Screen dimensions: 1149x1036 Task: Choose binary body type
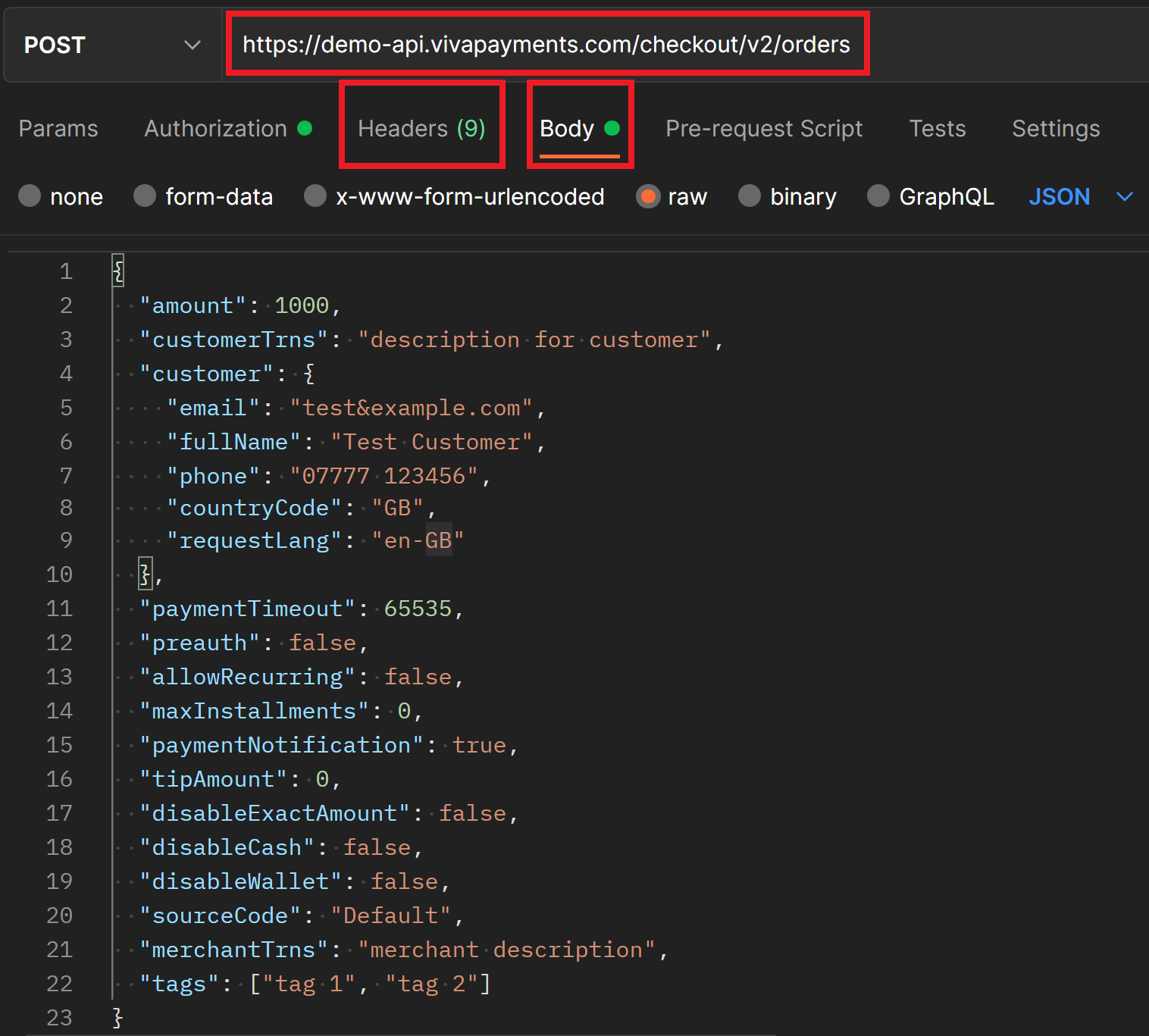[x=787, y=196]
